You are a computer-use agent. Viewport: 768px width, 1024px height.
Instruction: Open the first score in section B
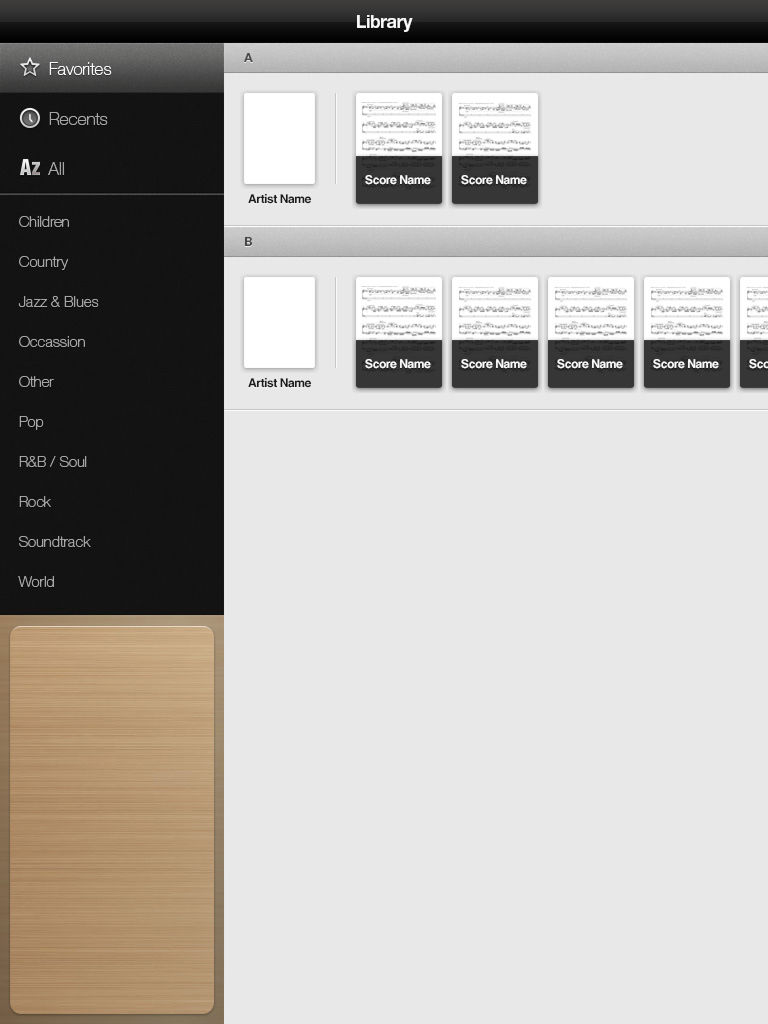(x=398, y=332)
